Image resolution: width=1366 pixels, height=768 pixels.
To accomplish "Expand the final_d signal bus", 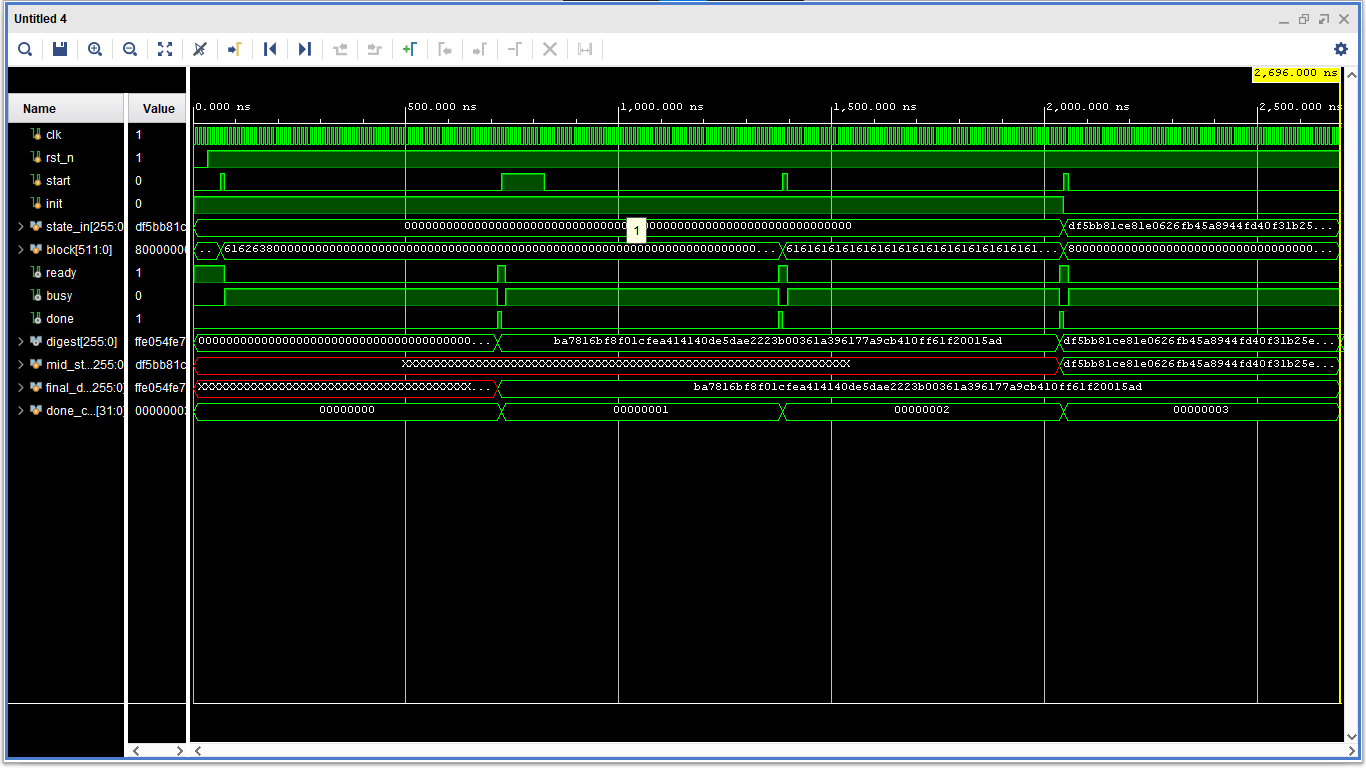I will (x=20, y=388).
